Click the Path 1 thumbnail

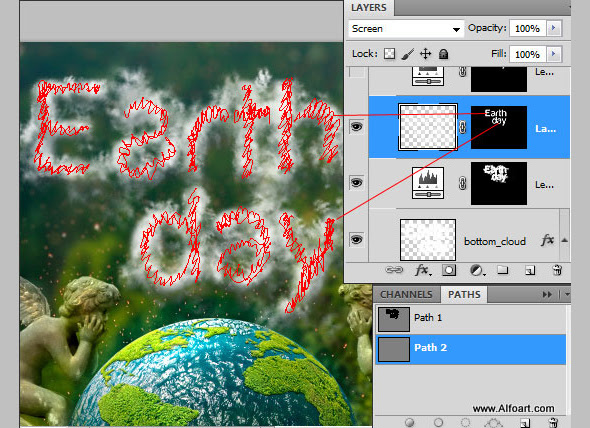pyautogui.click(x=394, y=319)
